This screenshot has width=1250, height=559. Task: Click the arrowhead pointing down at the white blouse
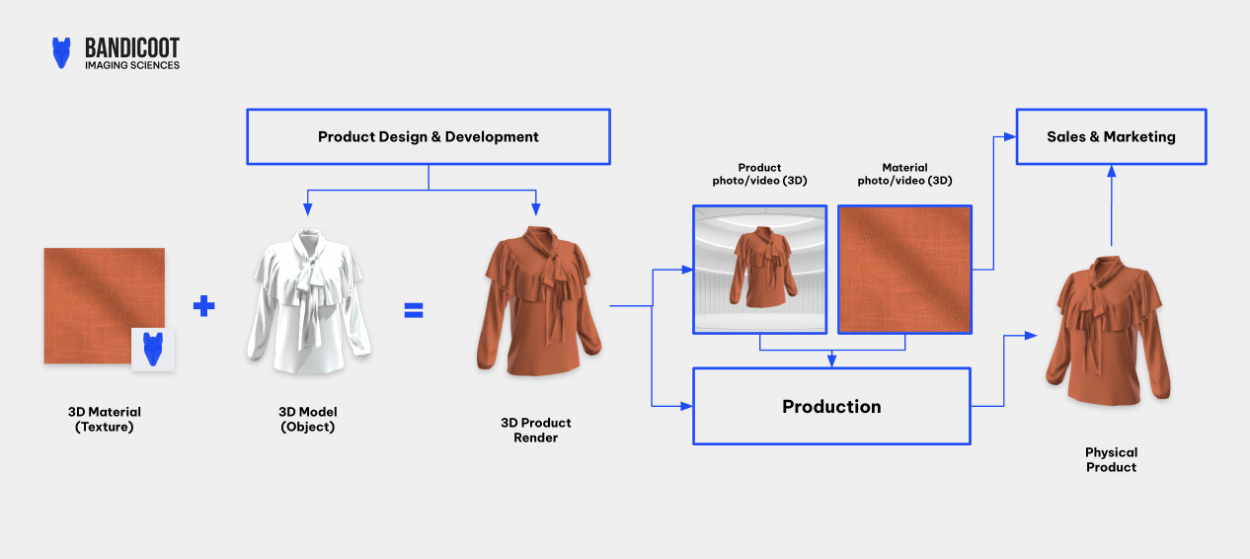tap(307, 208)
